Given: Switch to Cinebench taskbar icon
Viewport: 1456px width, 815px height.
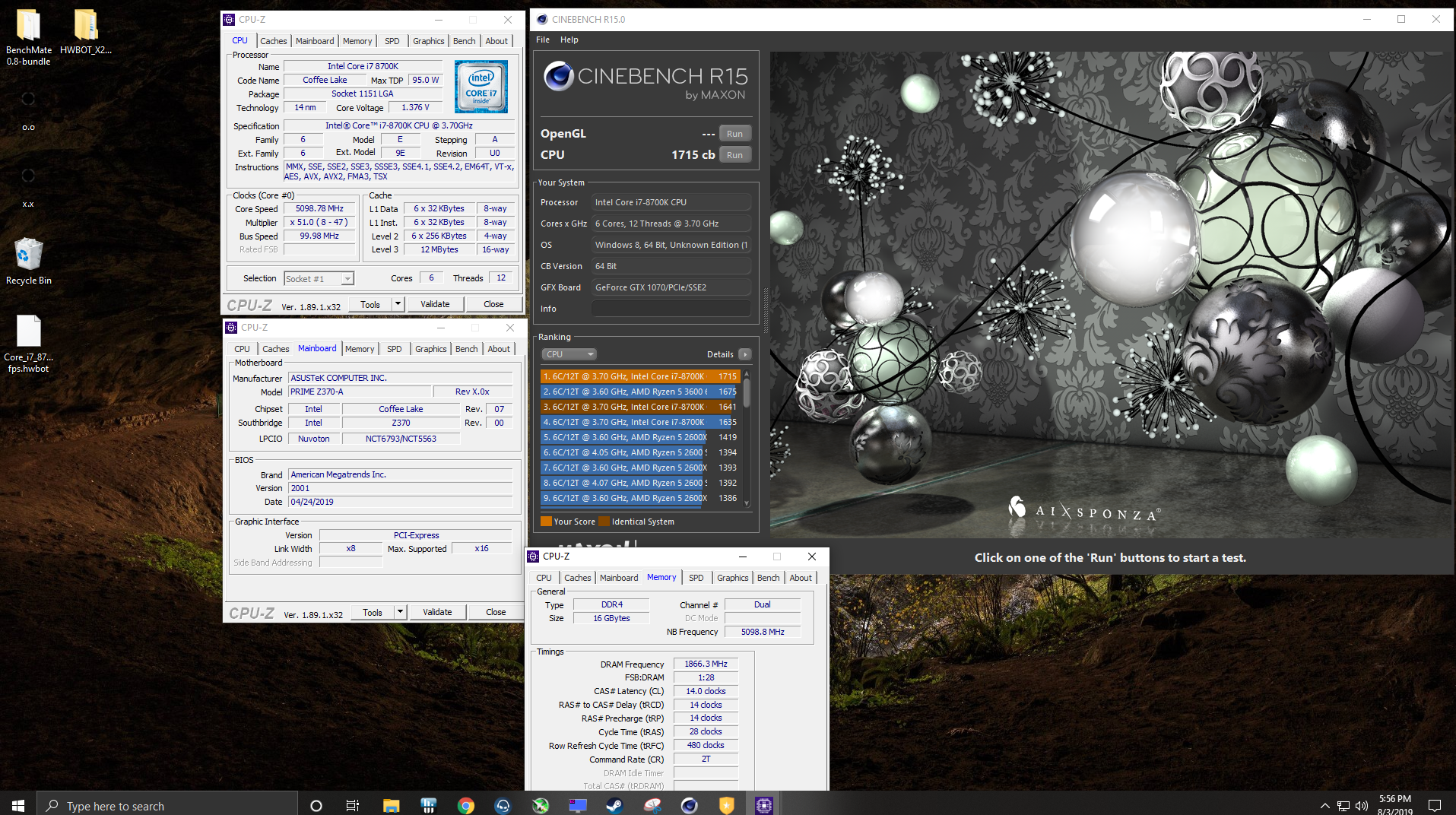Looking at the screenshot, I should [689, 805].
